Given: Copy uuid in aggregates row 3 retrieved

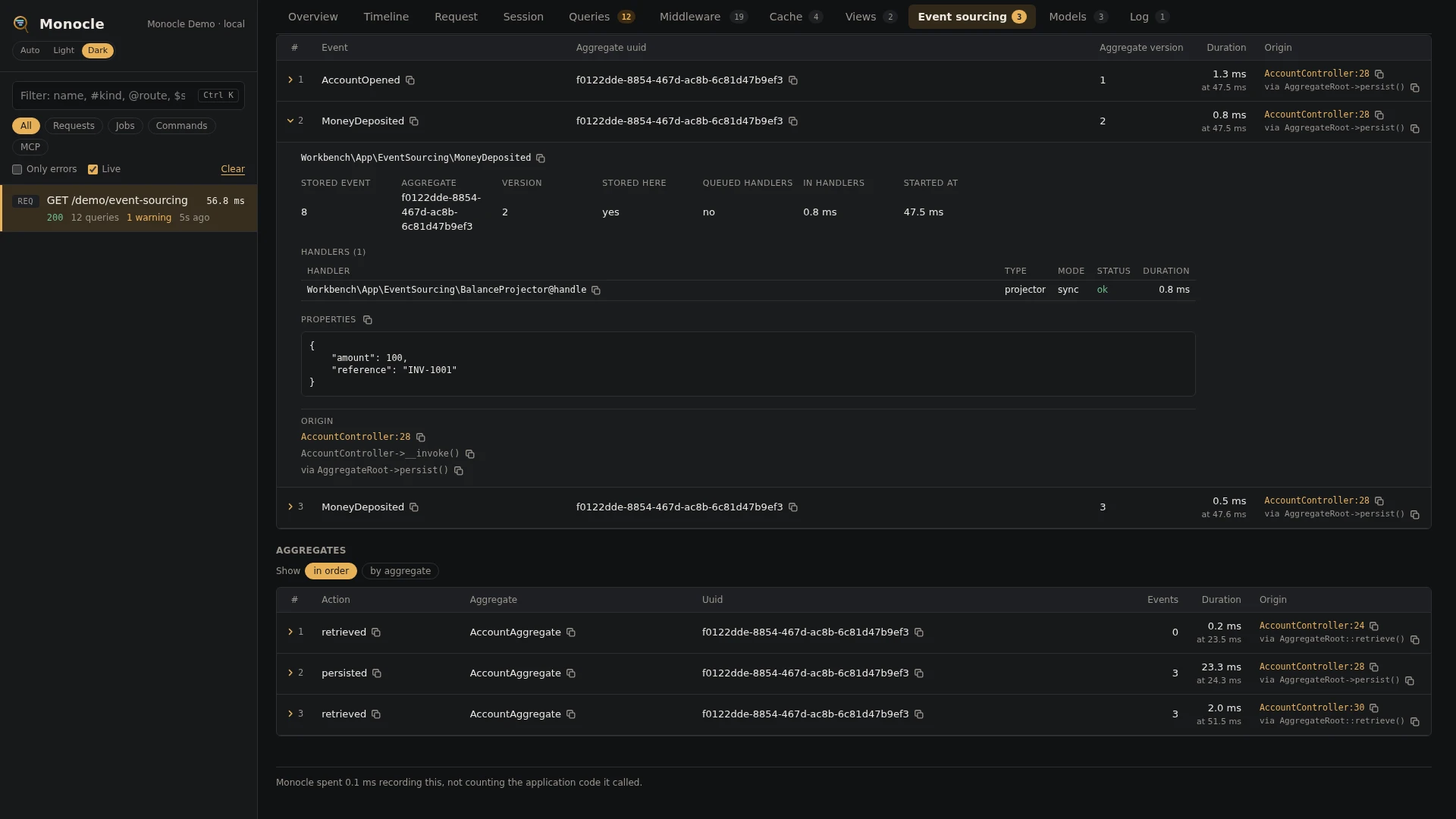Looking at the screenshot, I should pos(919,714).
